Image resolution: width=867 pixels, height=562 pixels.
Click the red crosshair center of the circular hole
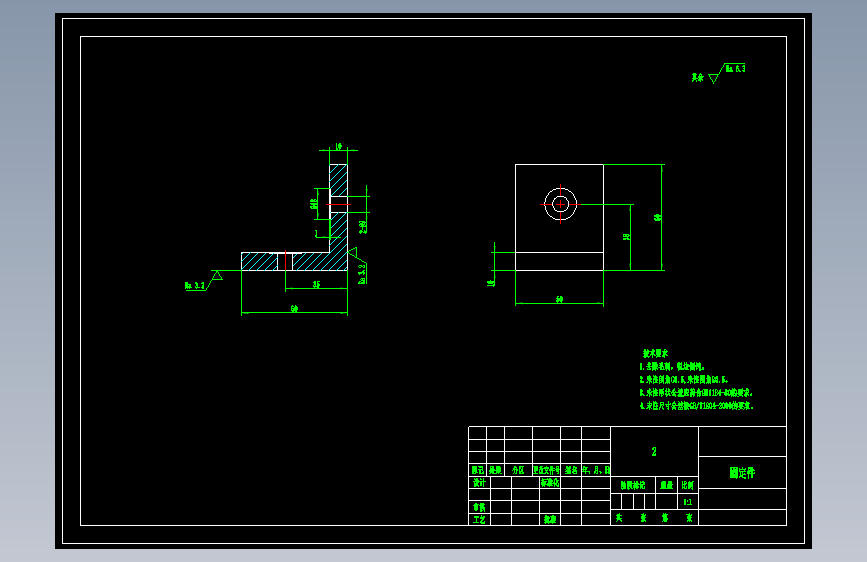560,204
